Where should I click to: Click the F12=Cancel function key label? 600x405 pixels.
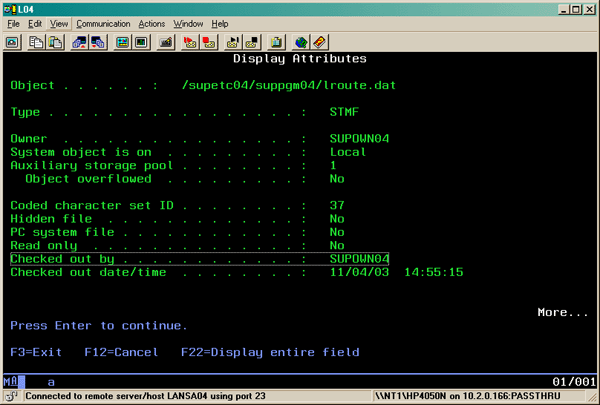(121, 352)
